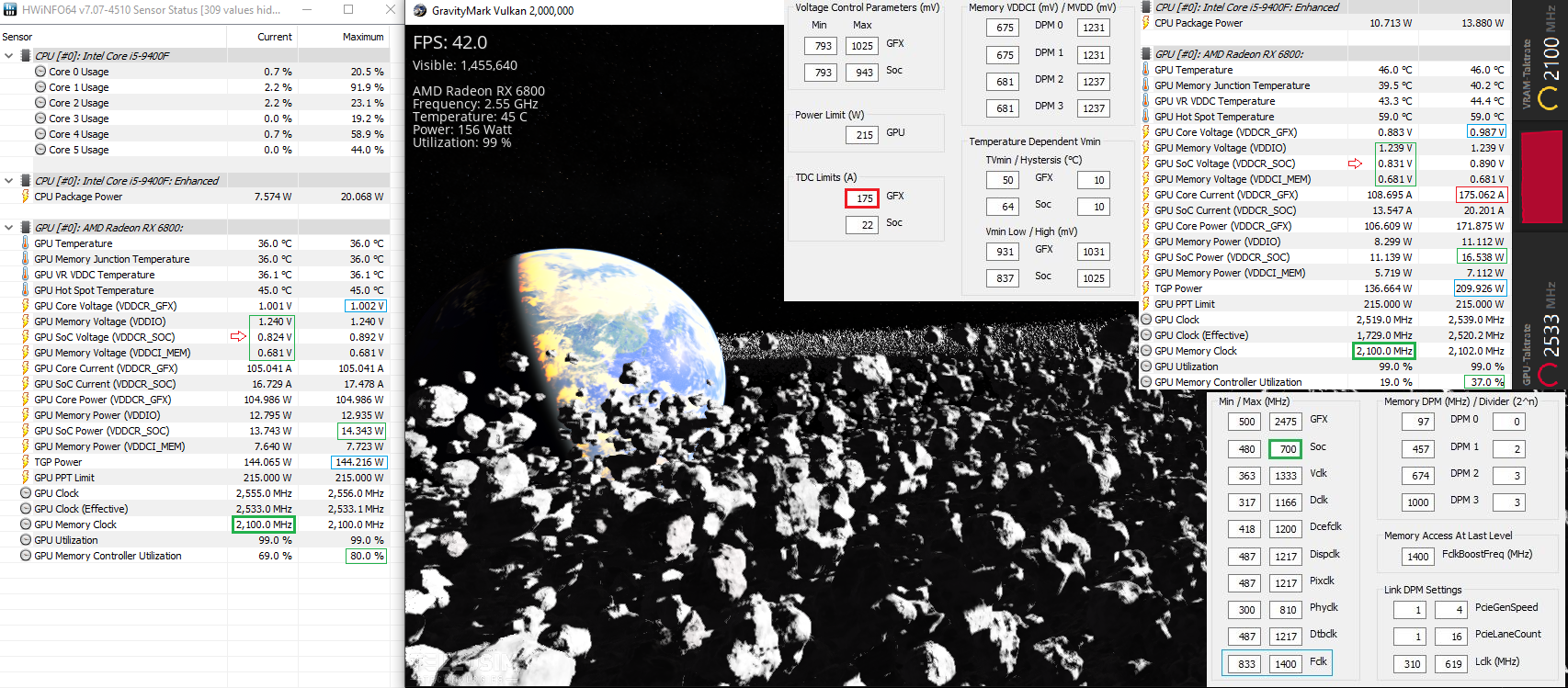Click the Sensor column header

point(17,37)
